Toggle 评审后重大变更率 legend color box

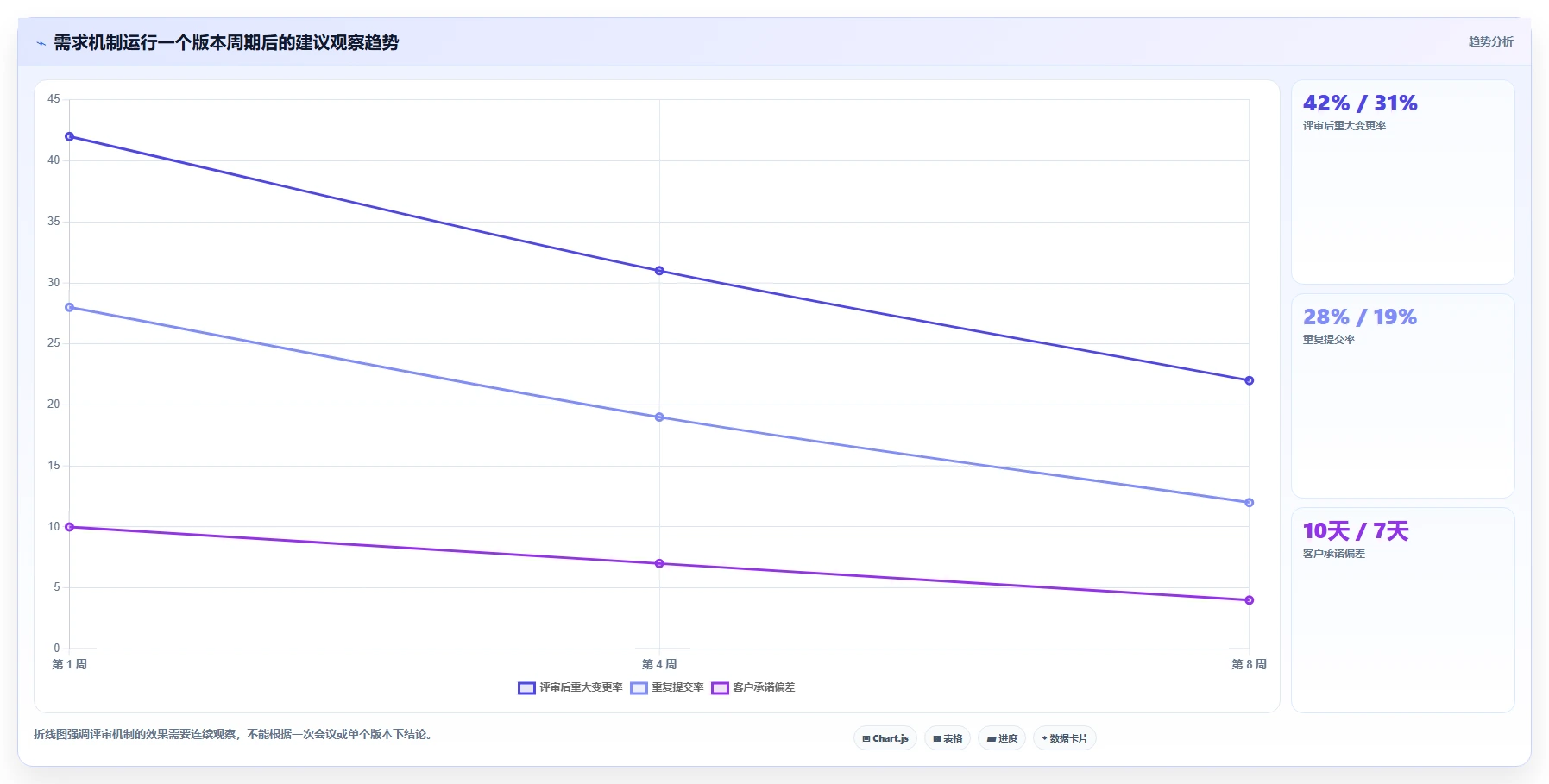point(526,688)
